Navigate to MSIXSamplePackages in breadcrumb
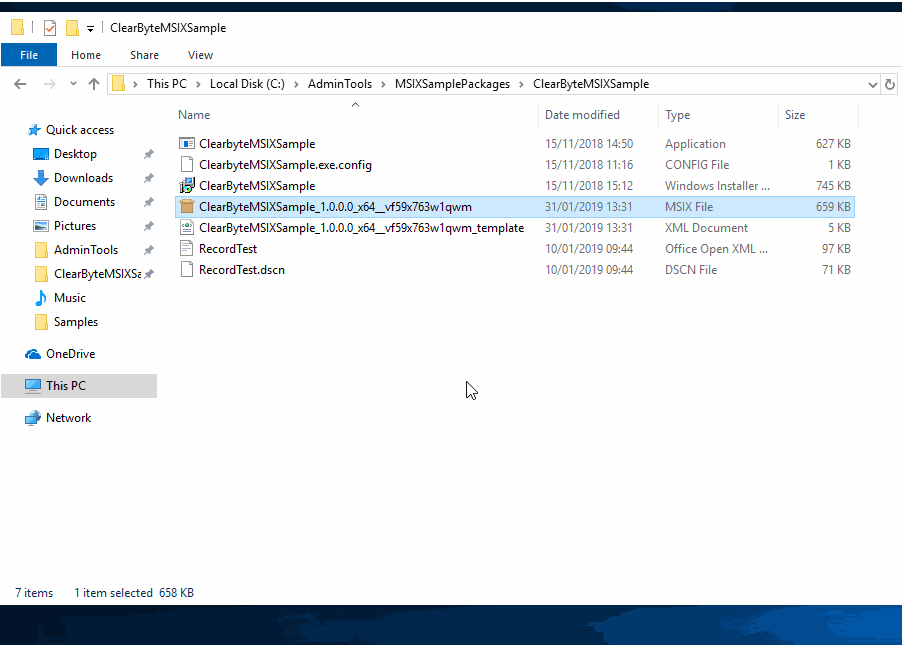 point(452,84)
